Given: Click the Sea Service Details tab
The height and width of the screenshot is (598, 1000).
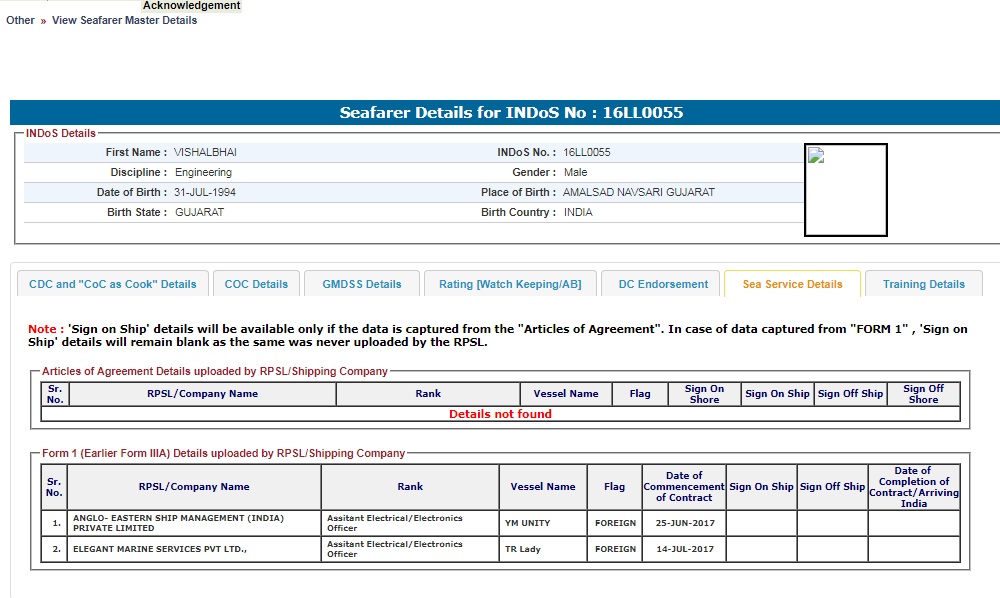Looking at the screenshot, I should coord(792,284).
